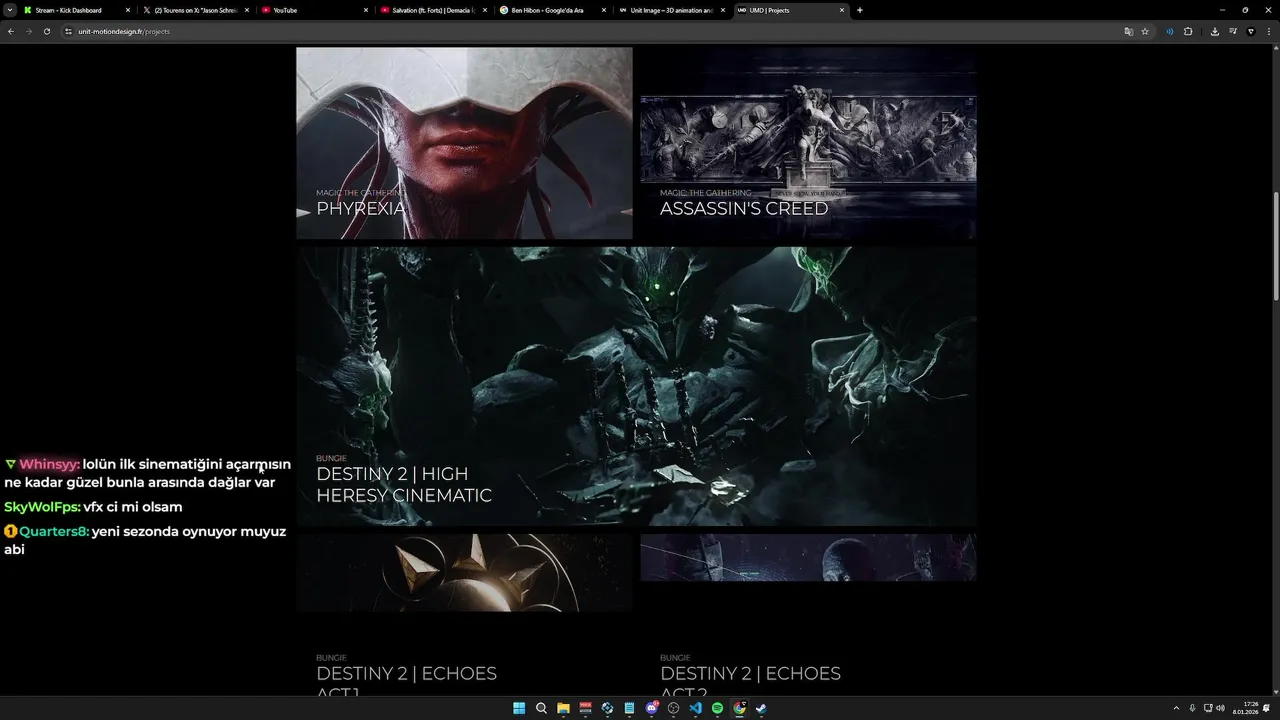Image resolution: width=1280 pixels, height=720 pixels.
Task: Open the Downloads icon in toolbar
Action: click(1214, 31)
